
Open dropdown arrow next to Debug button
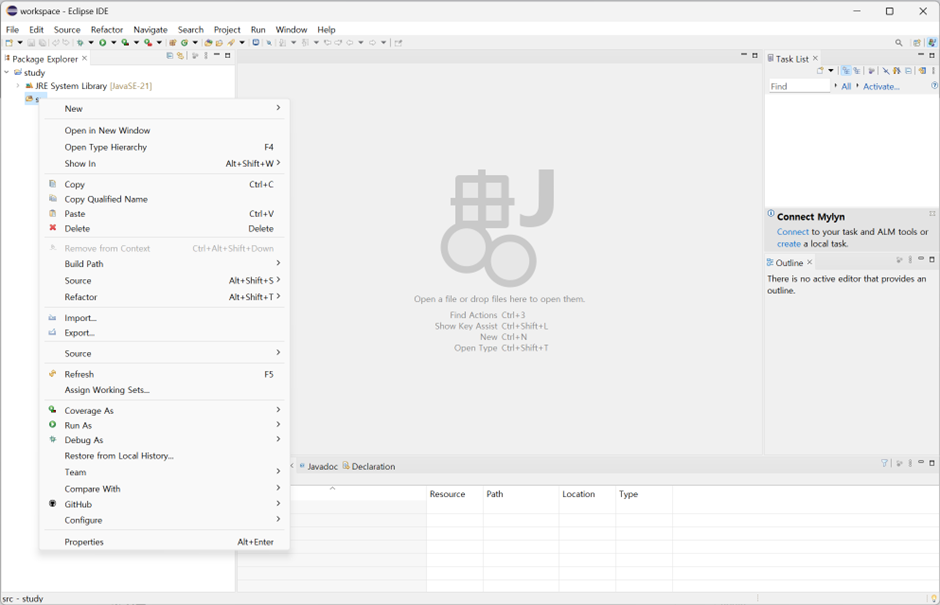(91, 43)
